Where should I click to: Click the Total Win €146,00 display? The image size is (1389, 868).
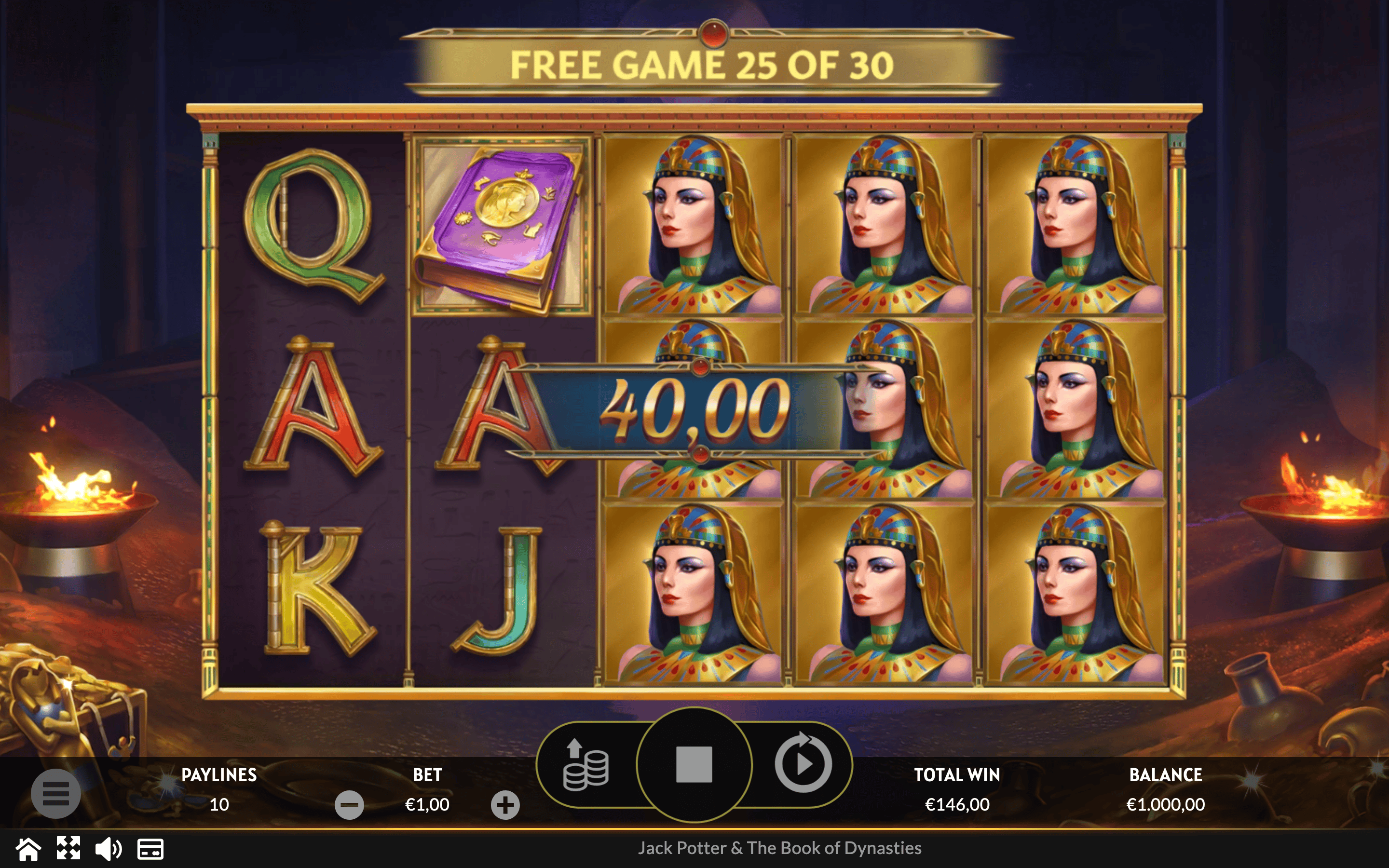tap(957, 790)
